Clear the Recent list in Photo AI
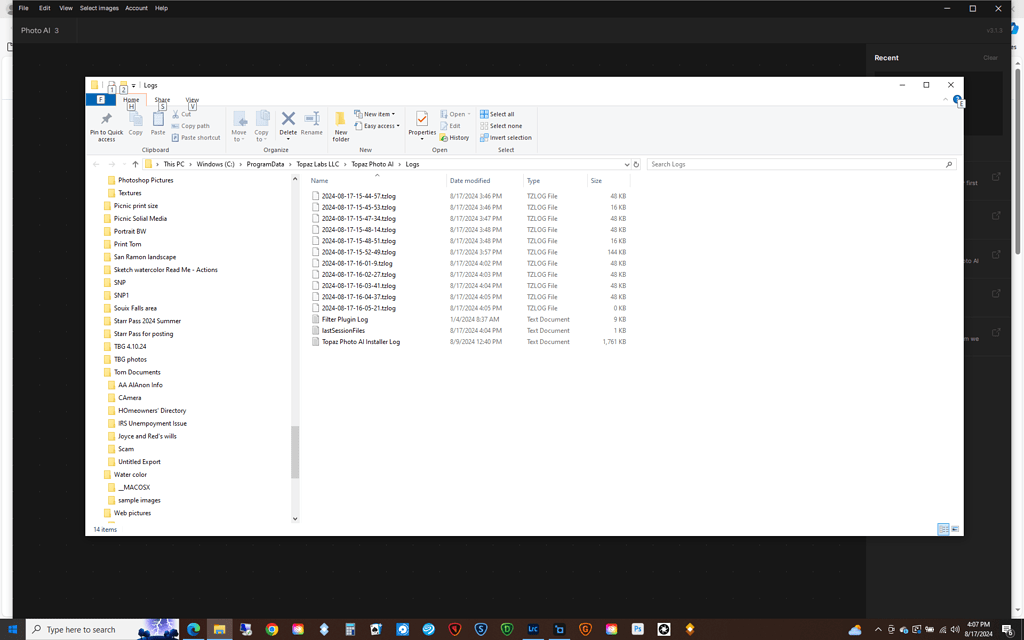Screen dimensions: 1024x640 [x=990, y=58]
